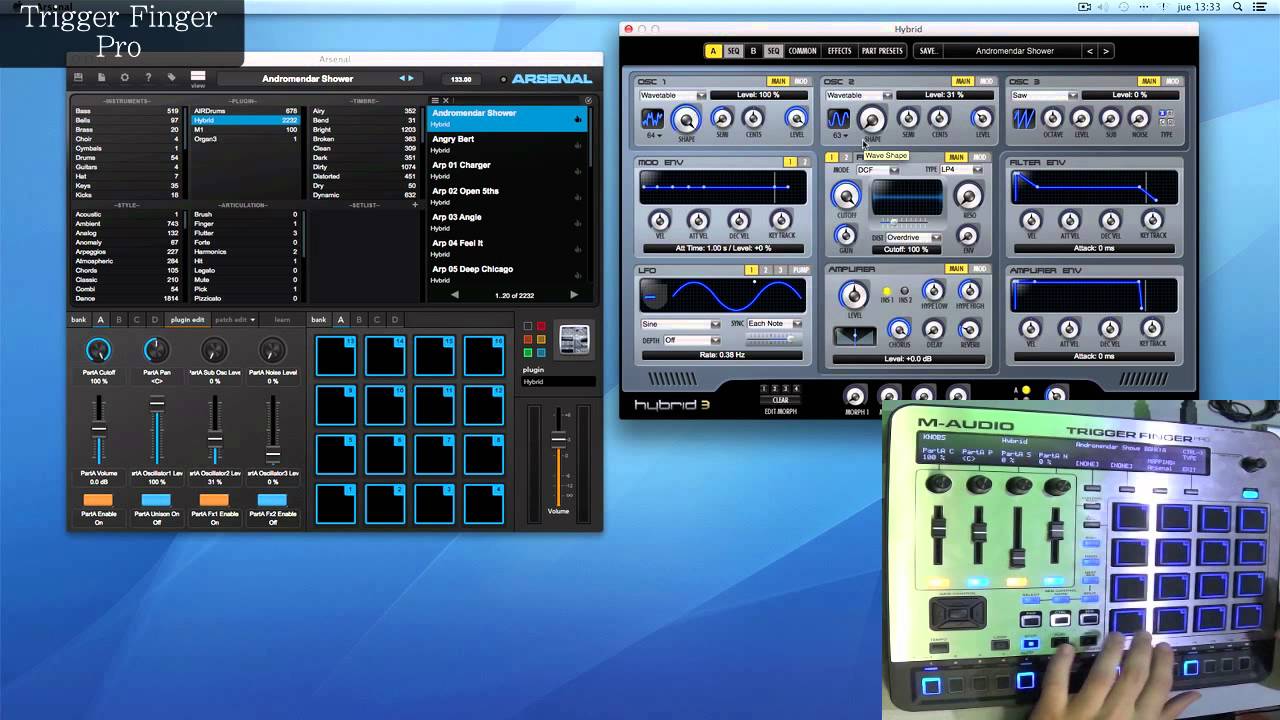The image size is (1280, 720).
Task: Toggle LFO PUMP button
Action: [801, 270]
